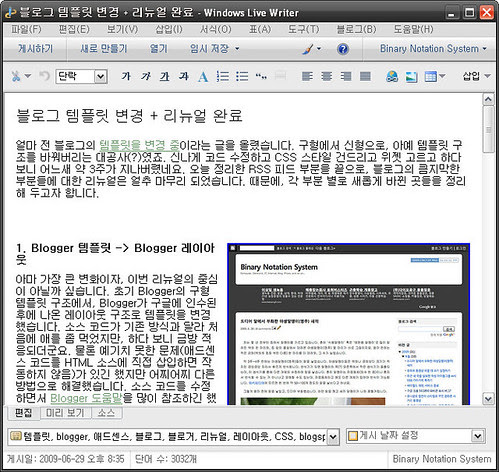Screen dimensions: 499x472
Task: Open the table icon dropdown arrow
Action: point(442,77)
